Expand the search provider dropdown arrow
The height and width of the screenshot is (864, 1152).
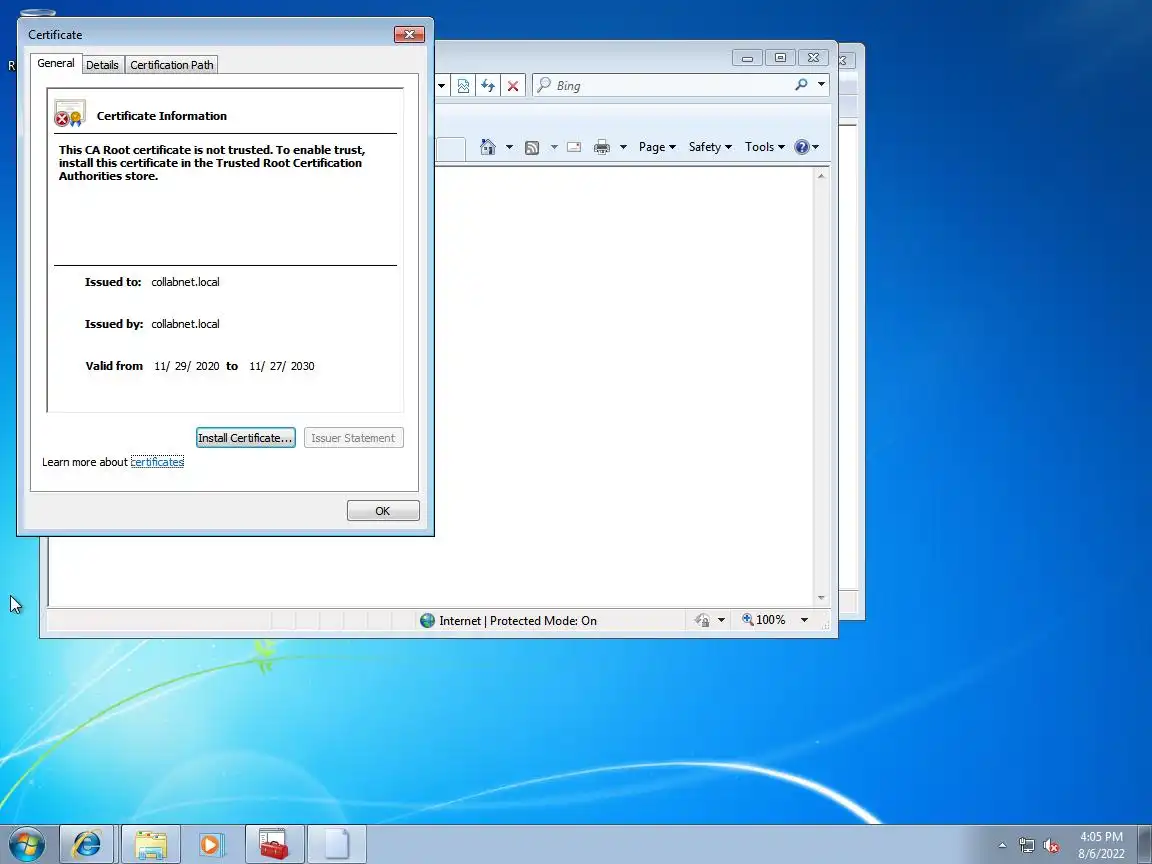821,84
